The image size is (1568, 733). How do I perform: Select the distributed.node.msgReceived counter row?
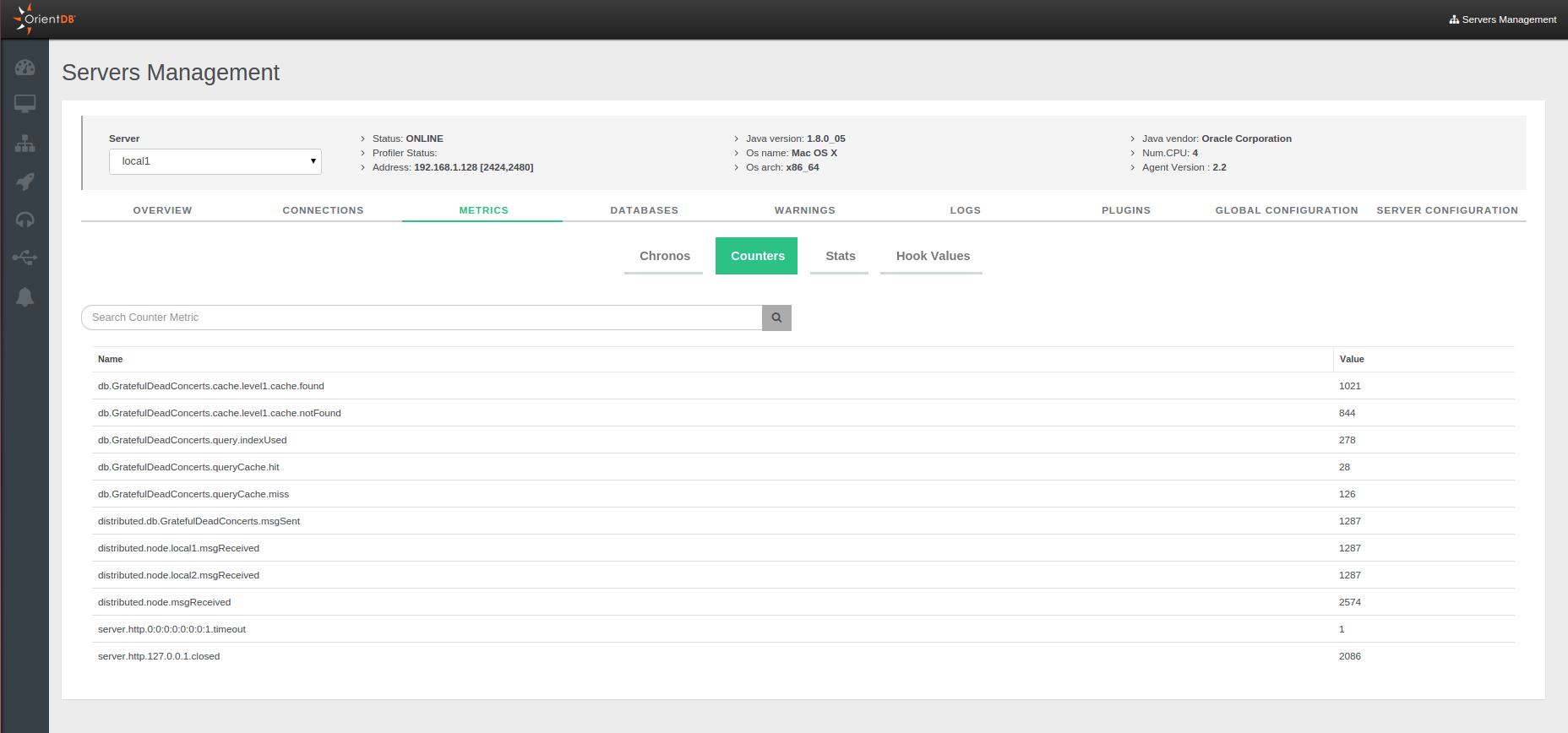pos(165,602)
